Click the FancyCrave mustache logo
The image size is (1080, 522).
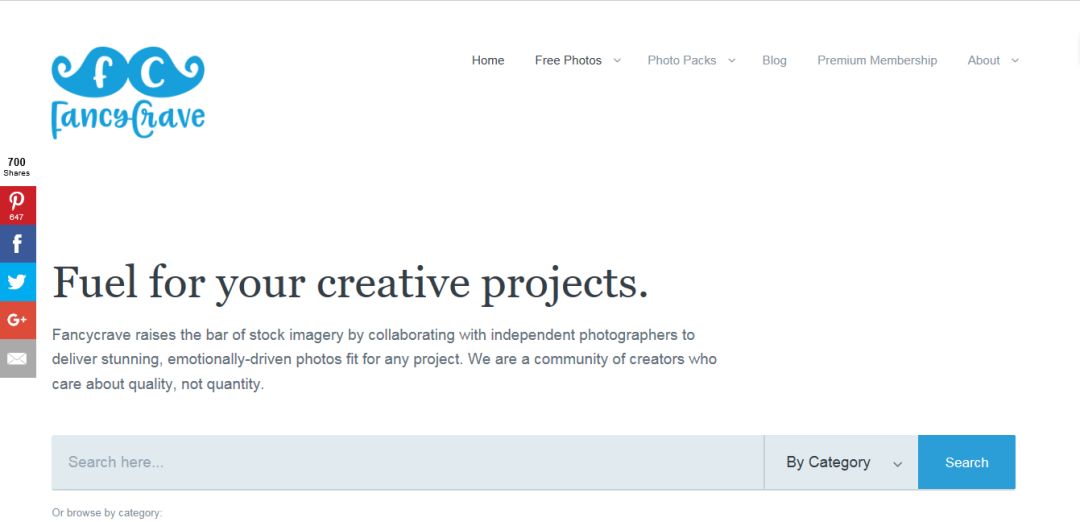(x=128, y=92)
